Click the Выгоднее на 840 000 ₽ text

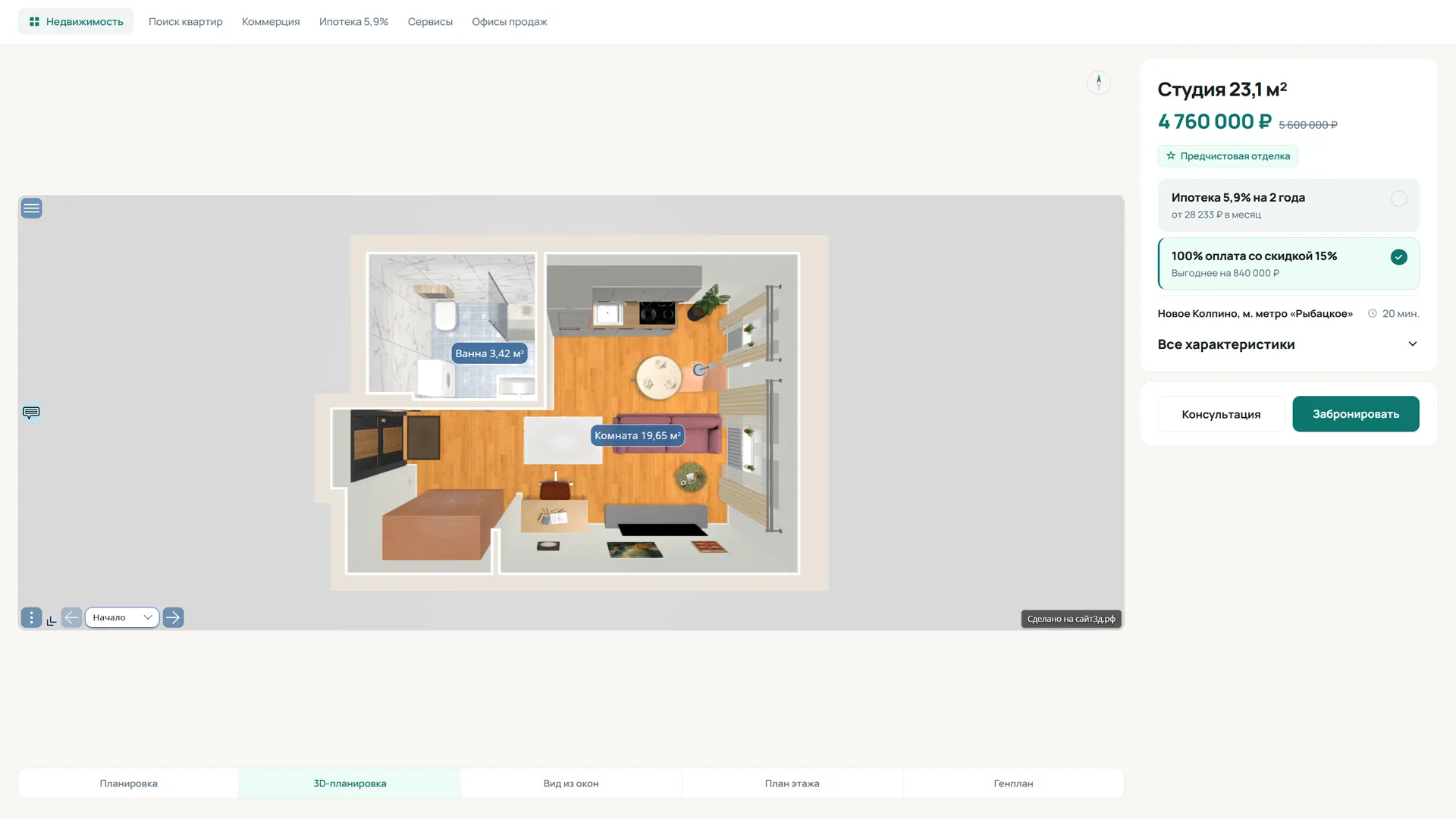tap(1225, 273)
